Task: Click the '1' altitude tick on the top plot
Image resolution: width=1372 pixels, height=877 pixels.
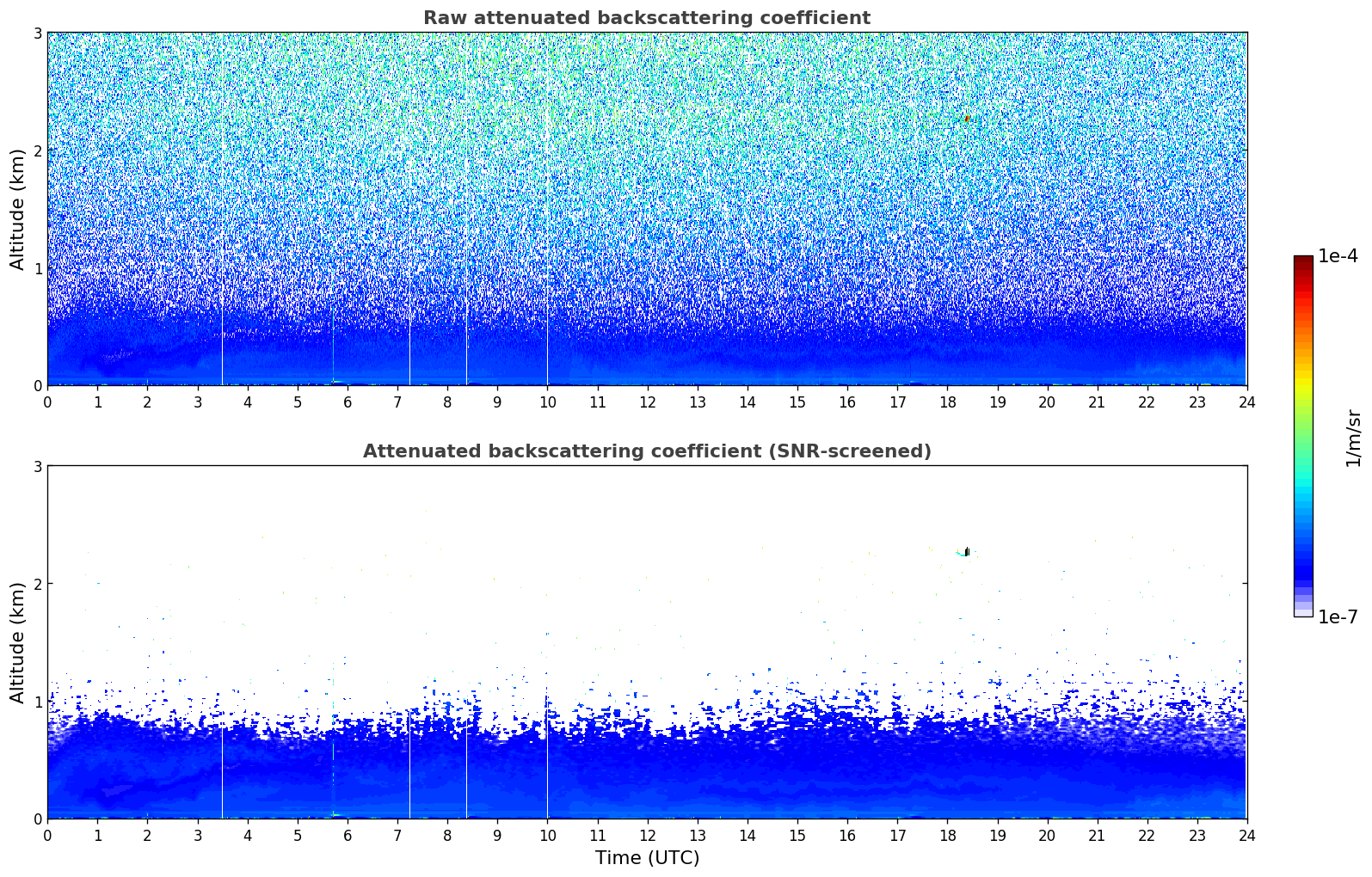Action: (x=37, y=268)
